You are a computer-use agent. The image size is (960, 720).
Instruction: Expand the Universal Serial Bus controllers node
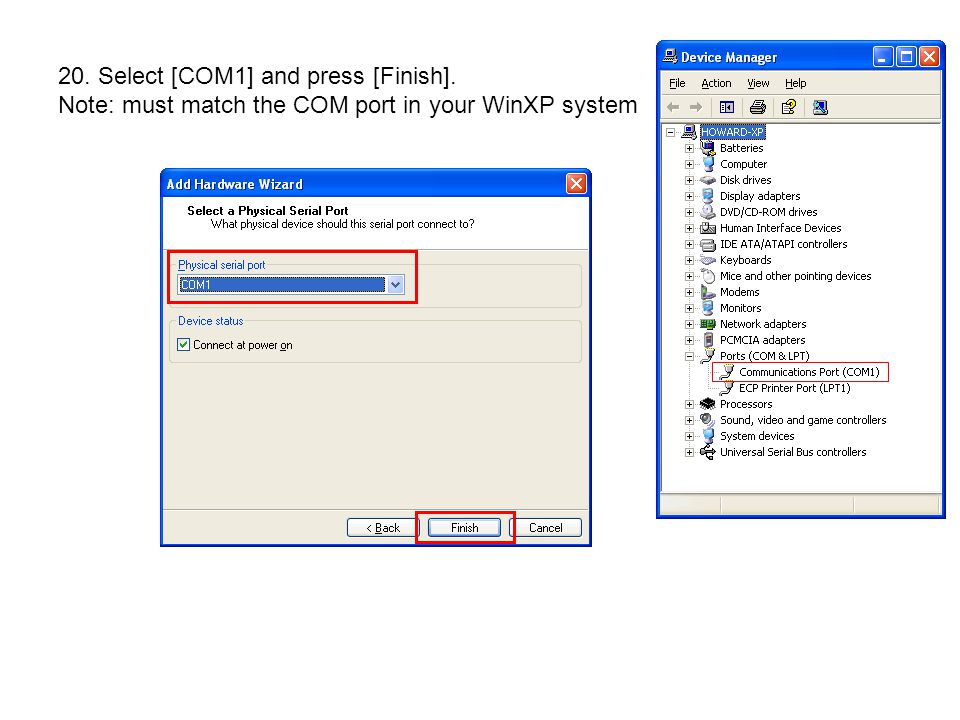tap(689, 452)
